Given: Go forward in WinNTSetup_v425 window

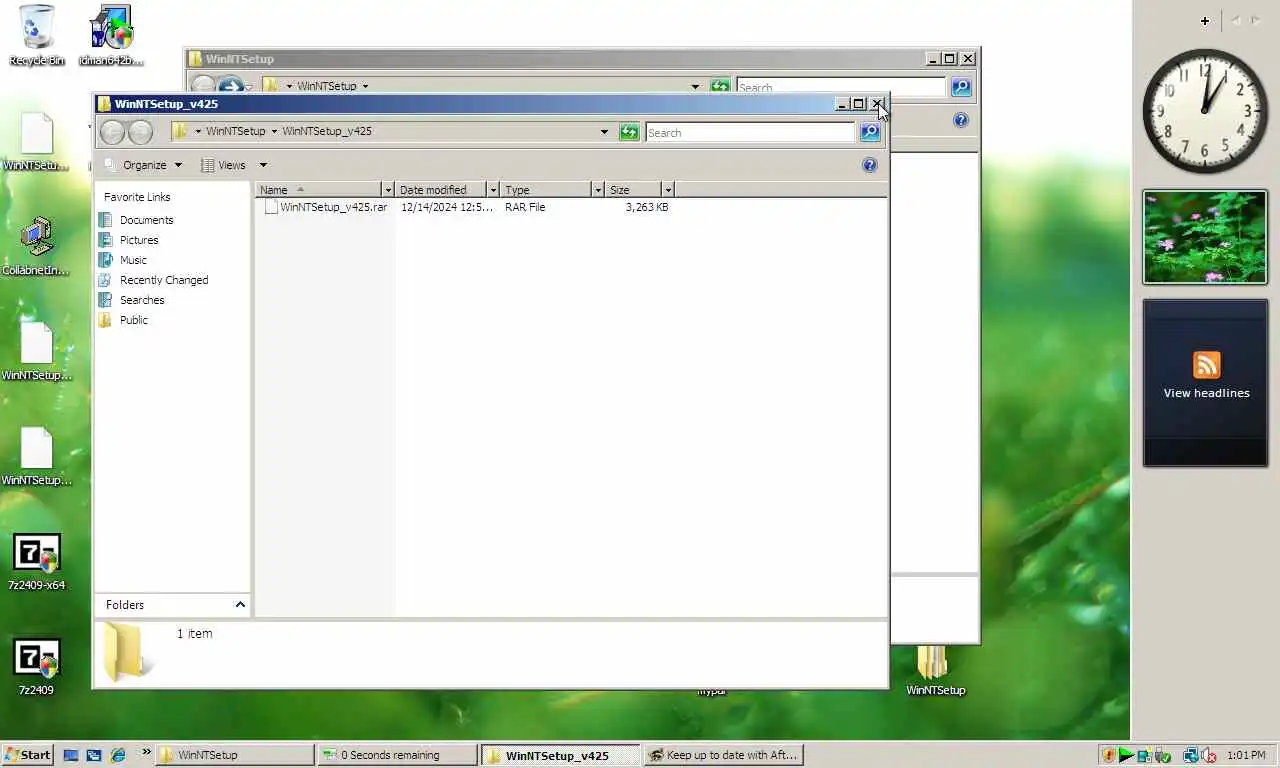Looking at the screenshot, I should coord(141,132).
